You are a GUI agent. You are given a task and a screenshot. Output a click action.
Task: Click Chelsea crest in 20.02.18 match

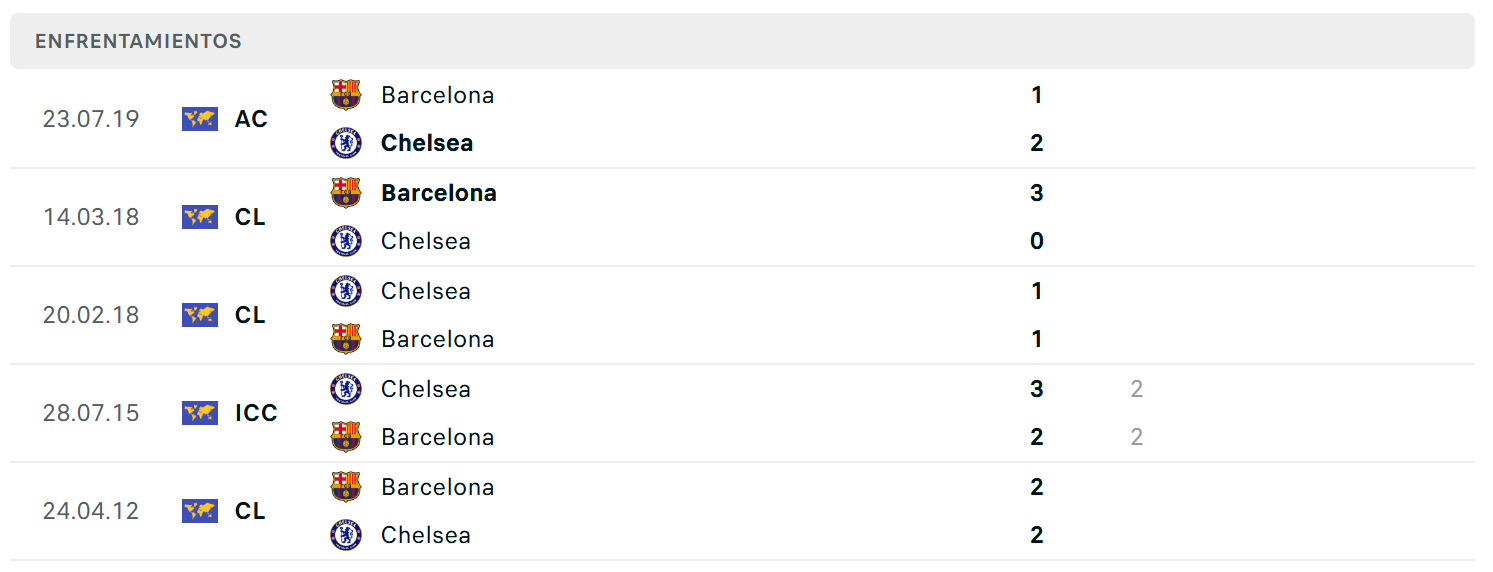(346, 291)
